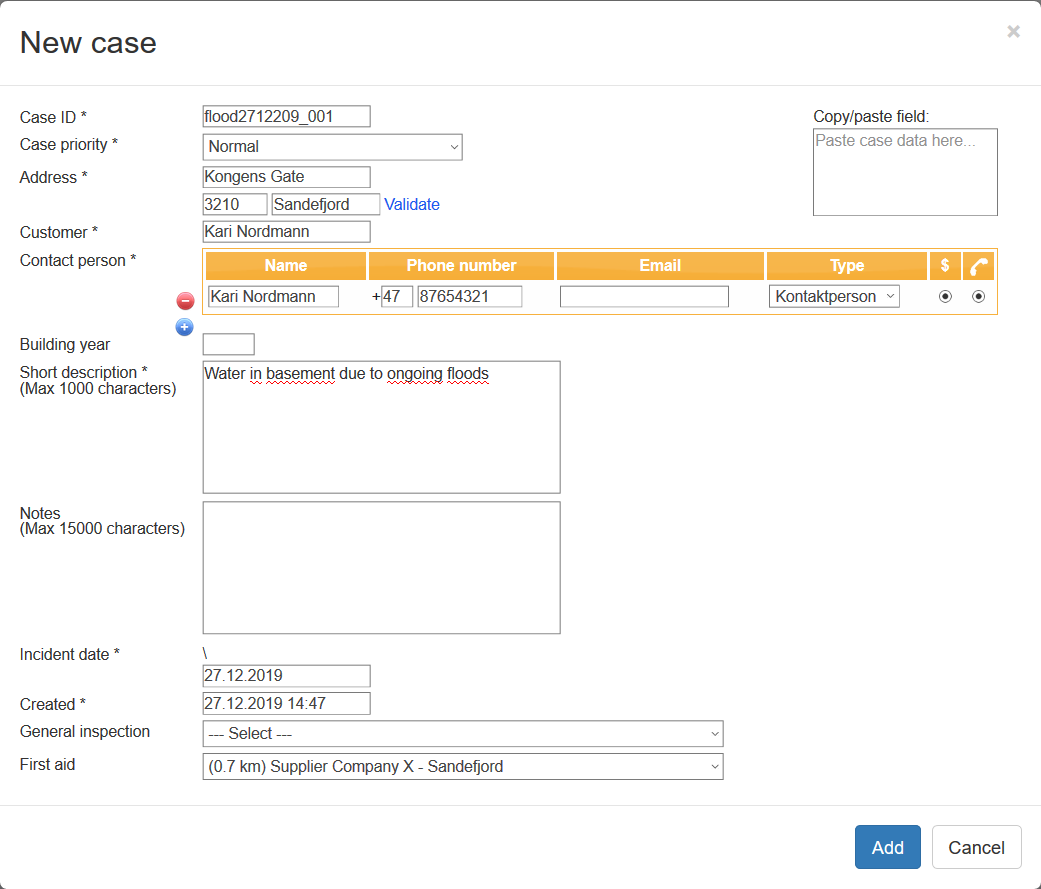
Task: Expand the General inspection dropdown
Action: coord(462,734)
